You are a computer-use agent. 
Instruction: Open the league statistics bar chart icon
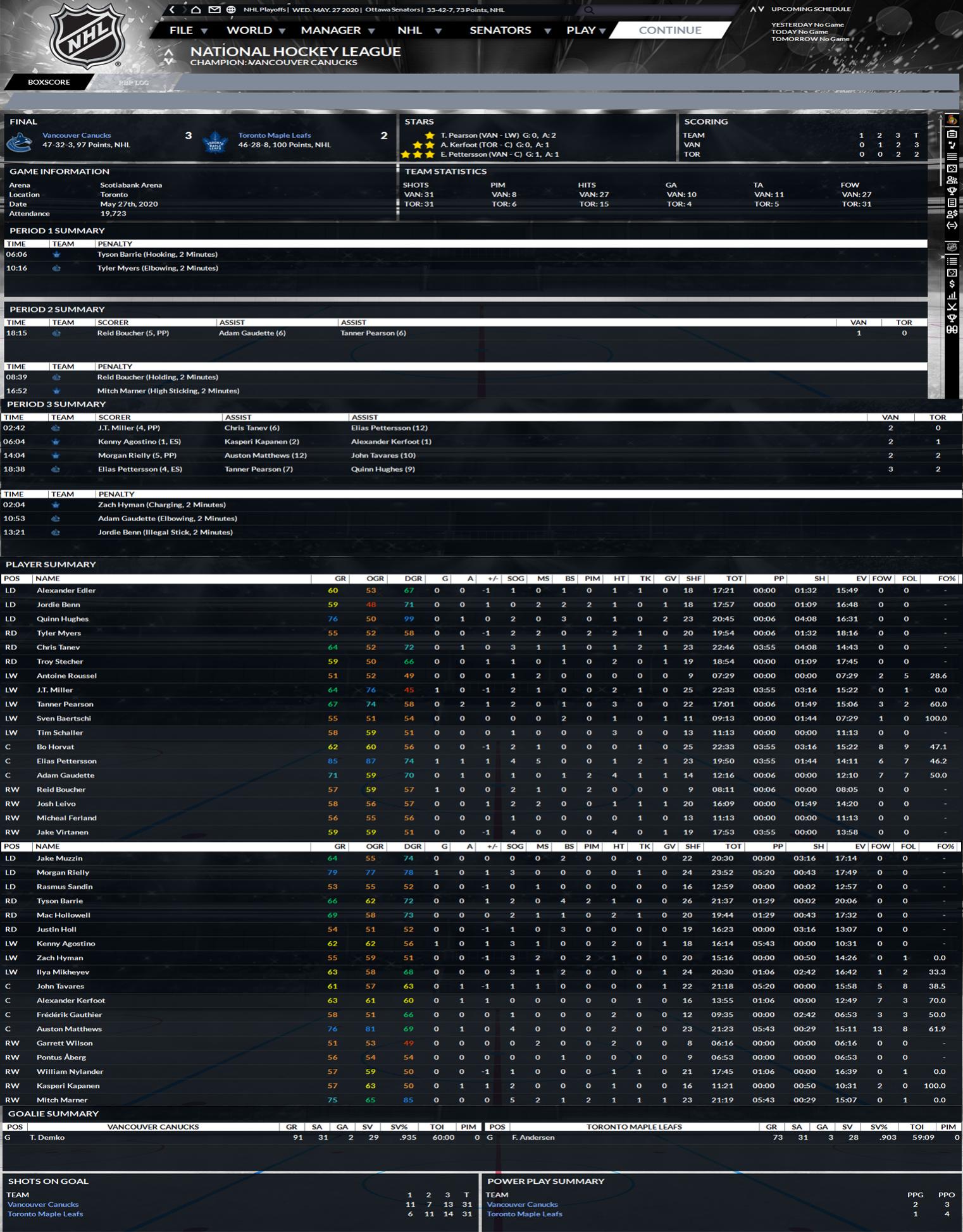(x=952, y=295)
